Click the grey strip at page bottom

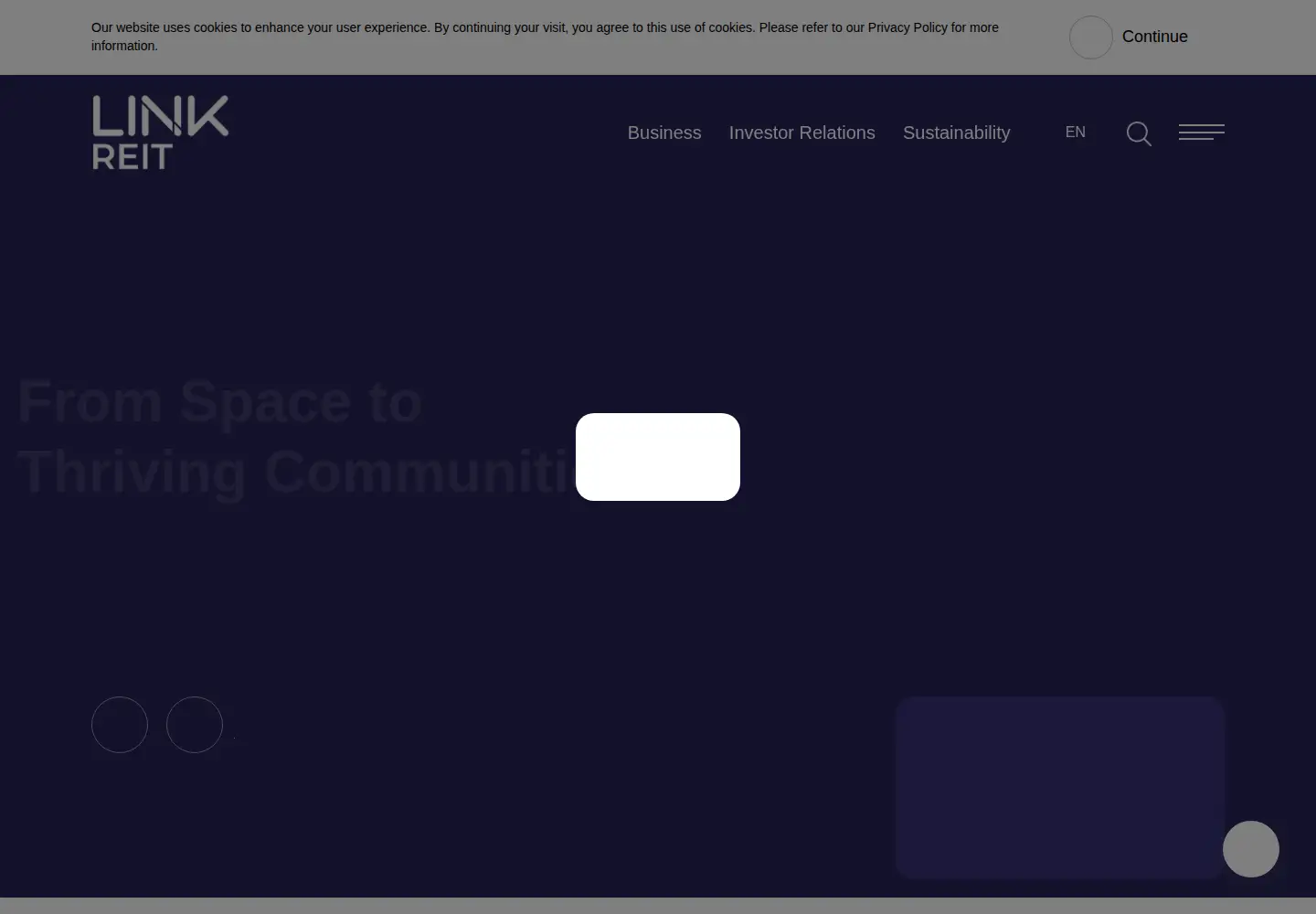click(x=658, y=906)
